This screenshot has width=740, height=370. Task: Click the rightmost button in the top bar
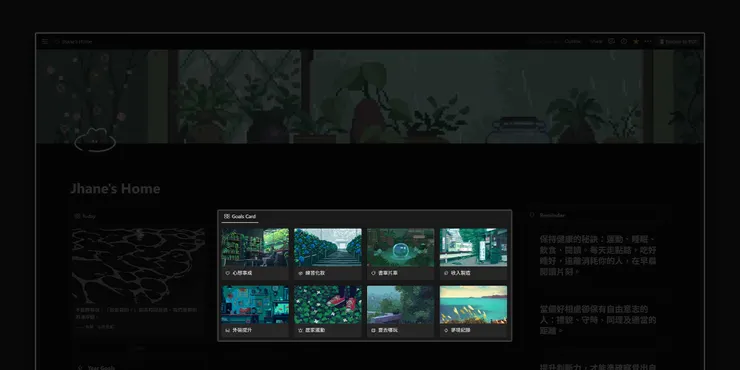pos(679,42)
